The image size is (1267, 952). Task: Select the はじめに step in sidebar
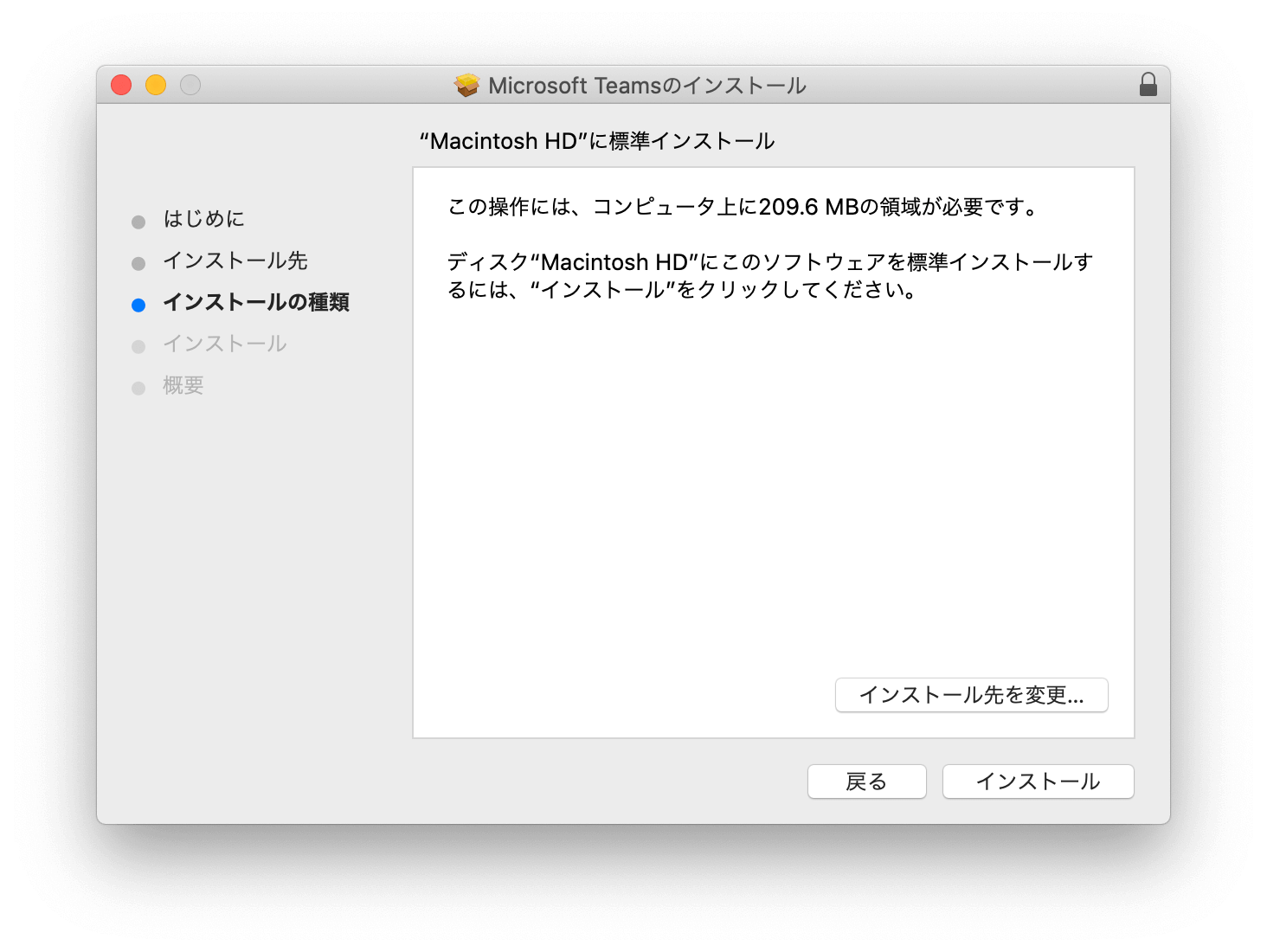(x=204, y=219)
